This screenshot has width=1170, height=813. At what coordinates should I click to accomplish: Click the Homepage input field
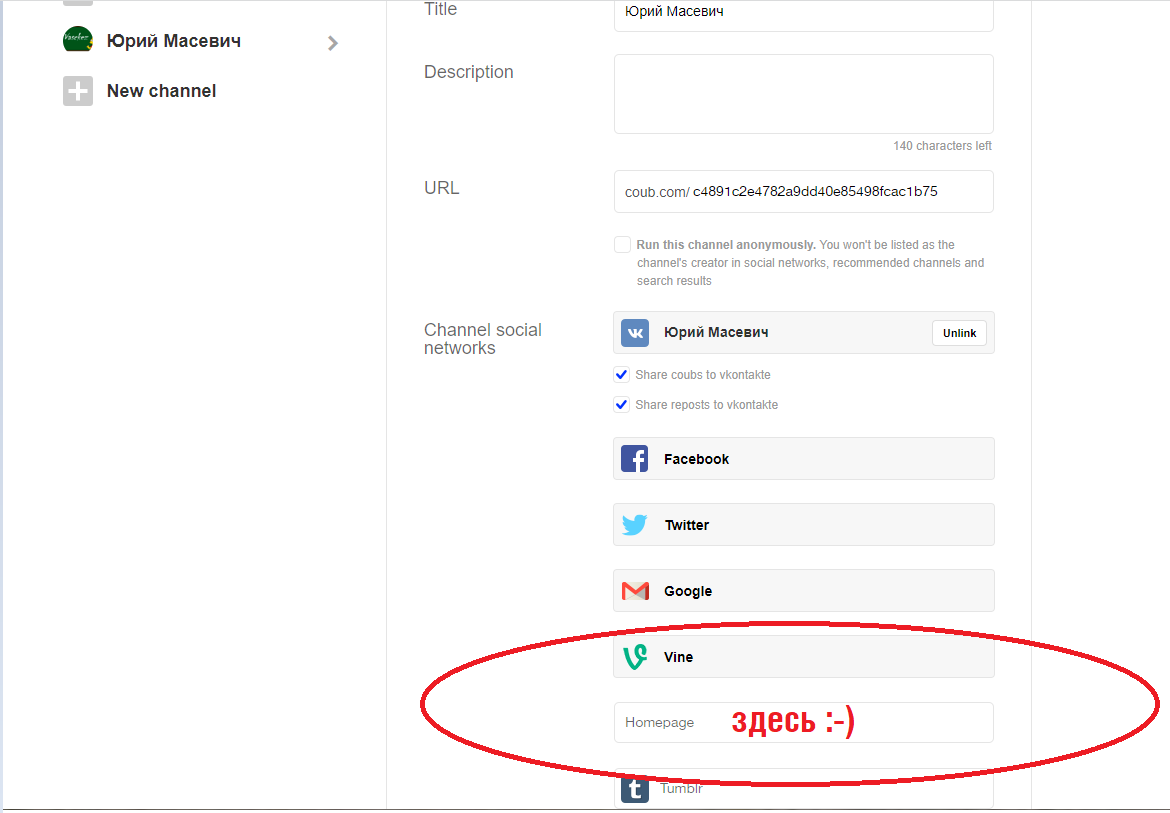point(804,723)
